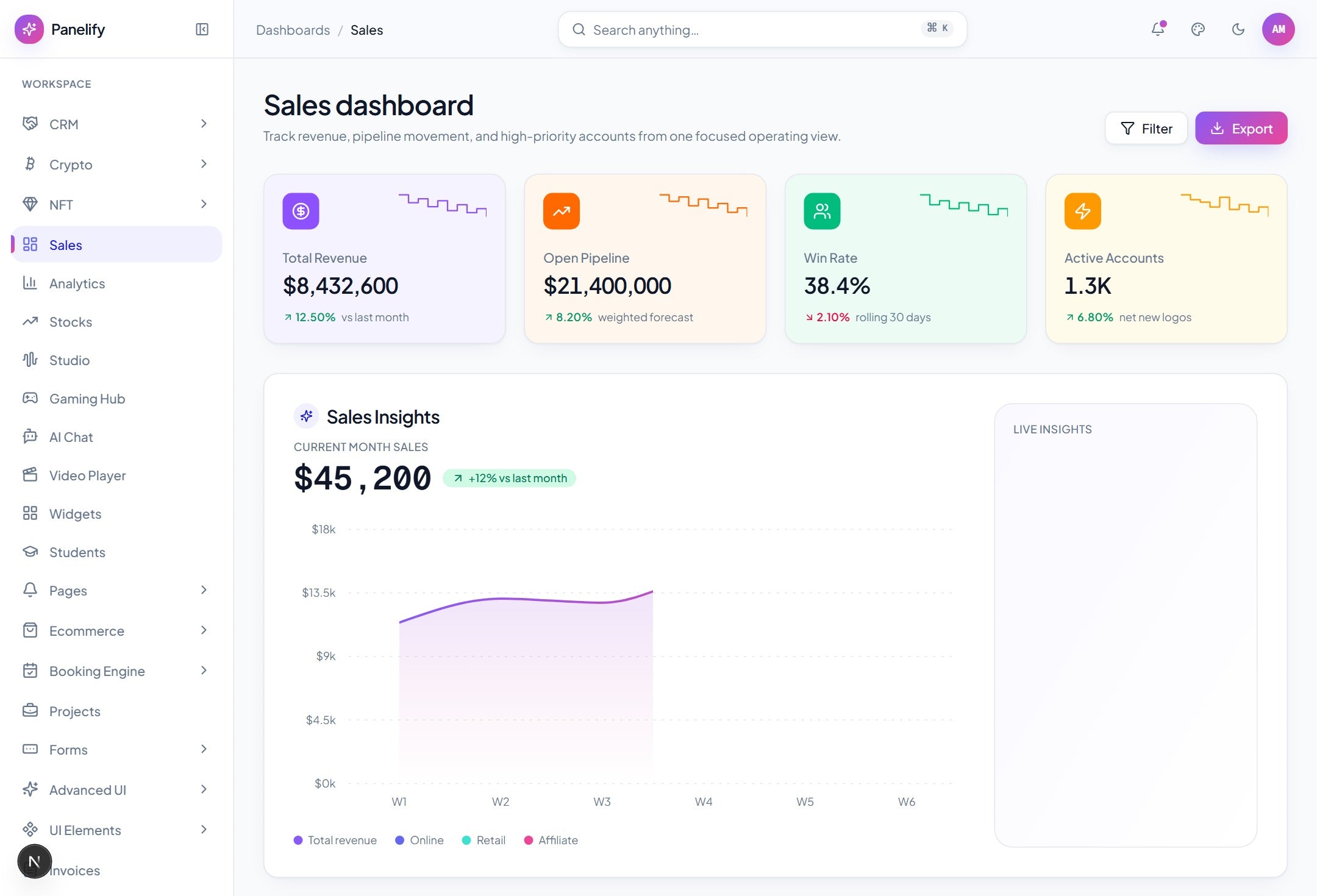Click the Panelify logo icon

[x=29, y=29]
